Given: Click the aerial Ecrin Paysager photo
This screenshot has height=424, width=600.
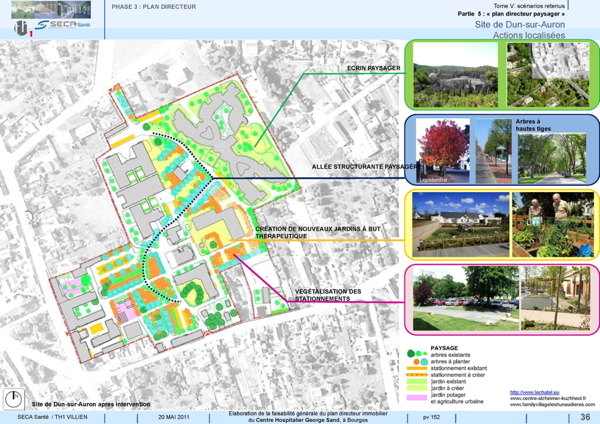Looking at the screenshot, I should point(454,74).
